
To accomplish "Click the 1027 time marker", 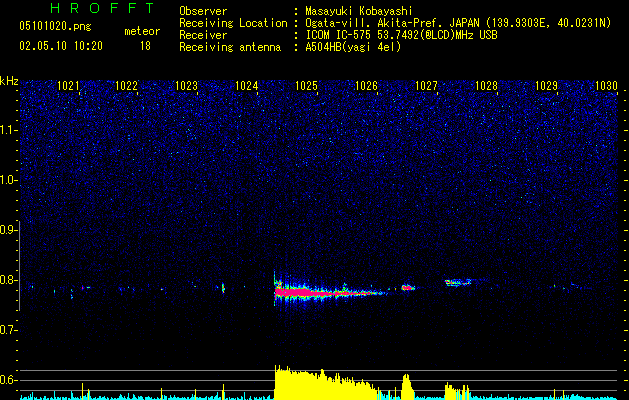I will point(426,86).
